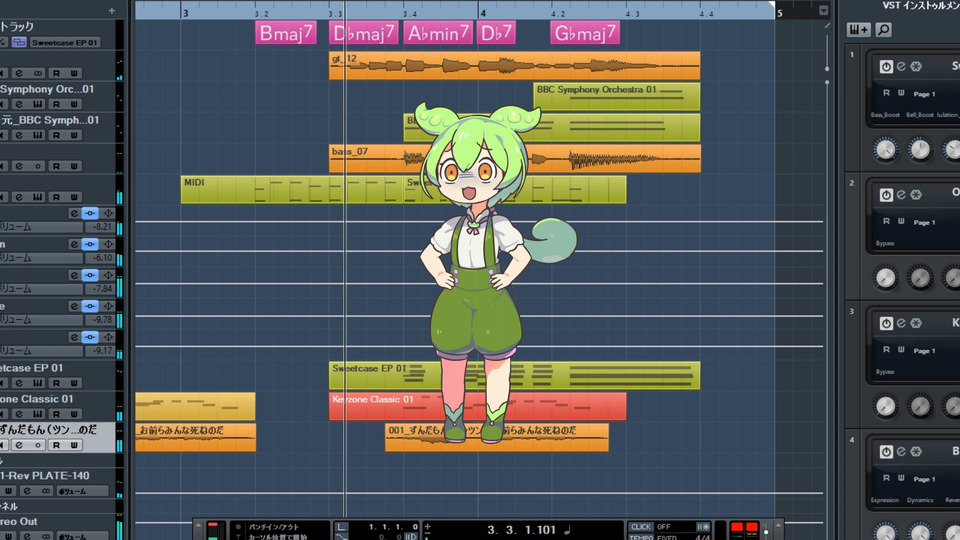Click first knob under slot 2 Bypass
The width and height of the screenshot is (960, 540).
click(x=885, y=278)
